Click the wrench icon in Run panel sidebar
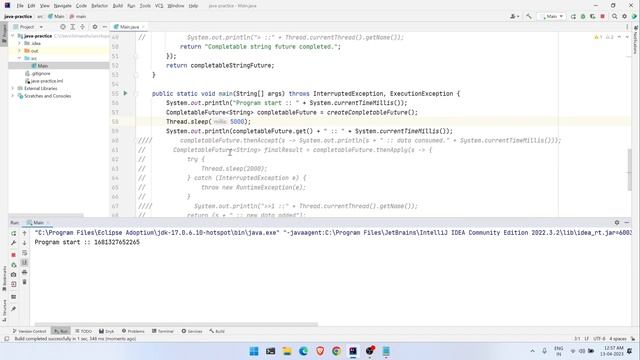This screenshot has width=640, height=360. 13,243
